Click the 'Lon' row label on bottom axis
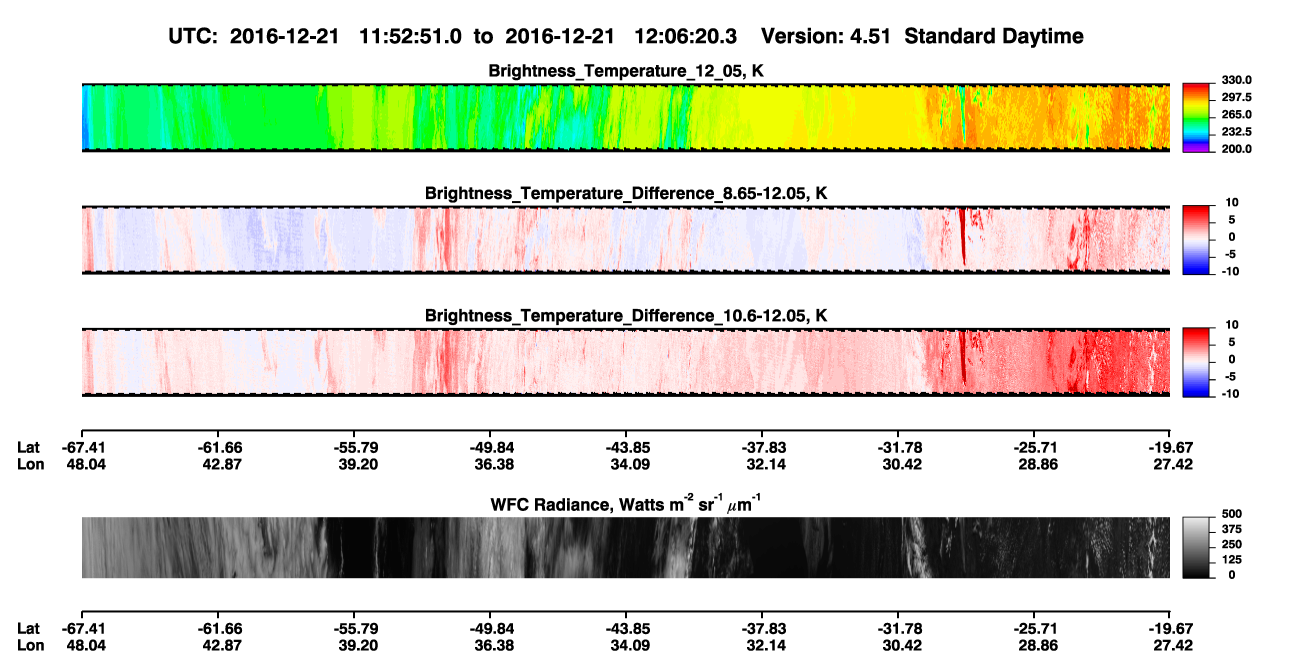 29,646
